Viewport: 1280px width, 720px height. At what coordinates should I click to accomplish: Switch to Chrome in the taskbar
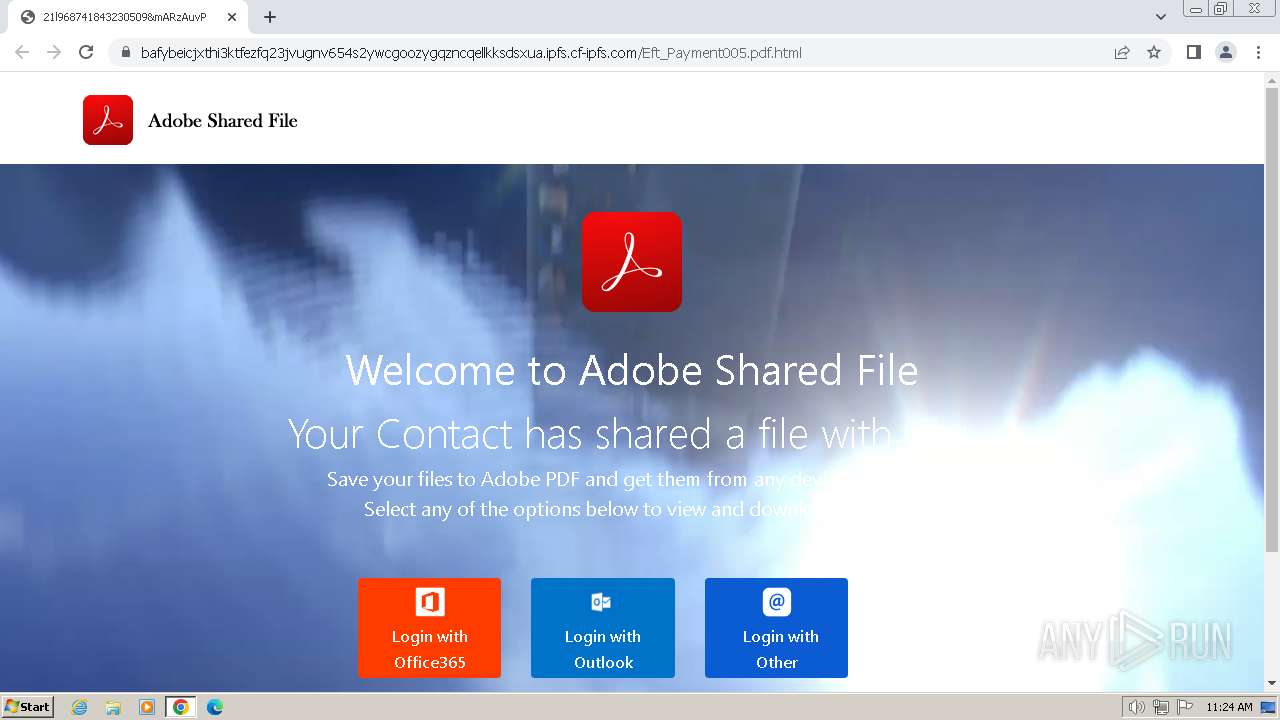[181, 707]
